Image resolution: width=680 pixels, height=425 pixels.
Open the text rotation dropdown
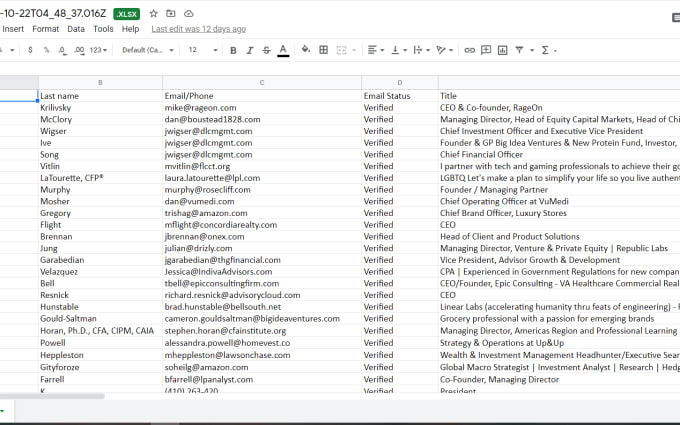pos(445,50)
